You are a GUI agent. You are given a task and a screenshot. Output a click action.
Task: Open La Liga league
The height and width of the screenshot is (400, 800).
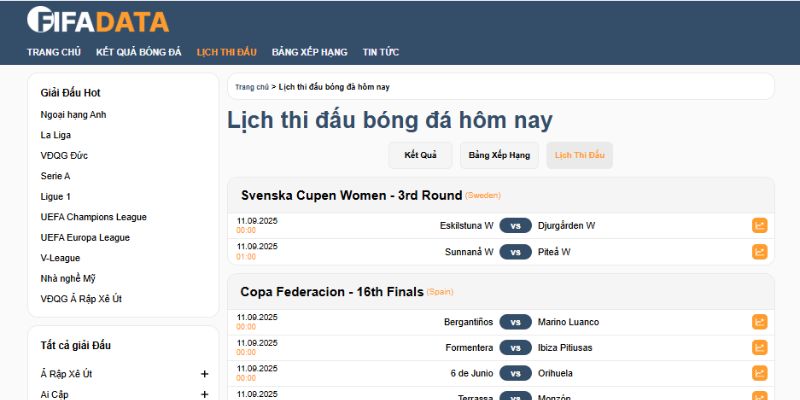click(56, 135)
